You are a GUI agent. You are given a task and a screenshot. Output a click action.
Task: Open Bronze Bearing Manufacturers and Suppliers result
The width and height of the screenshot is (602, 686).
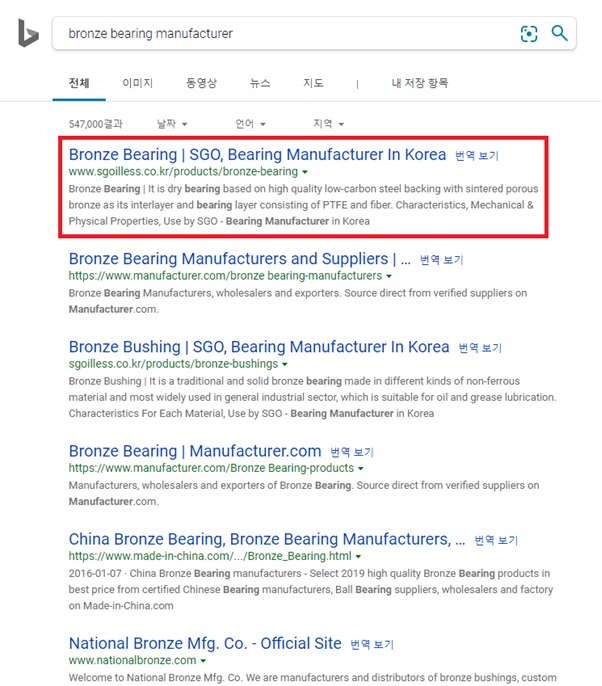(x=240, y=259)
